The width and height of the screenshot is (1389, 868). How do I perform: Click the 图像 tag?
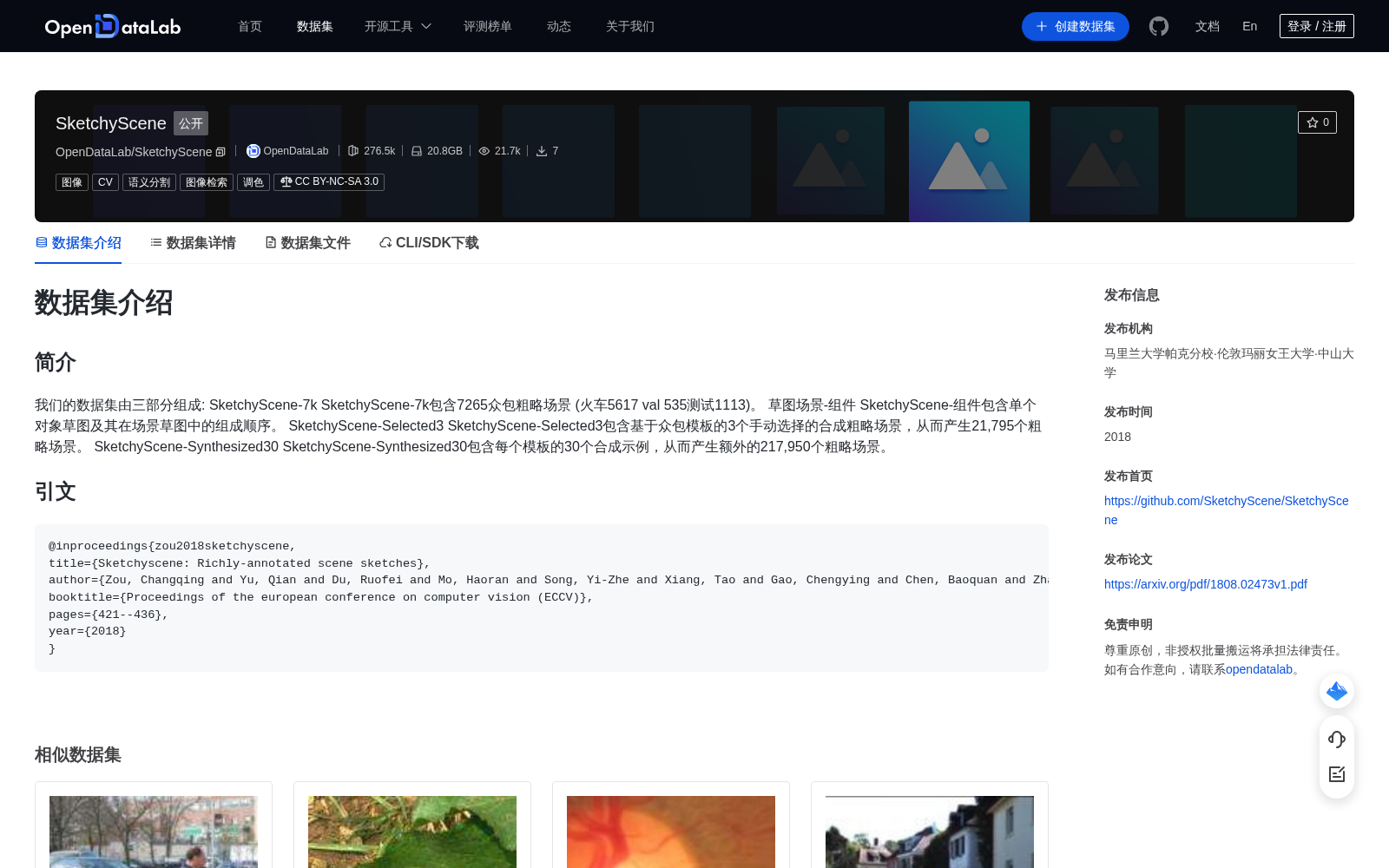tap(72, 182)
